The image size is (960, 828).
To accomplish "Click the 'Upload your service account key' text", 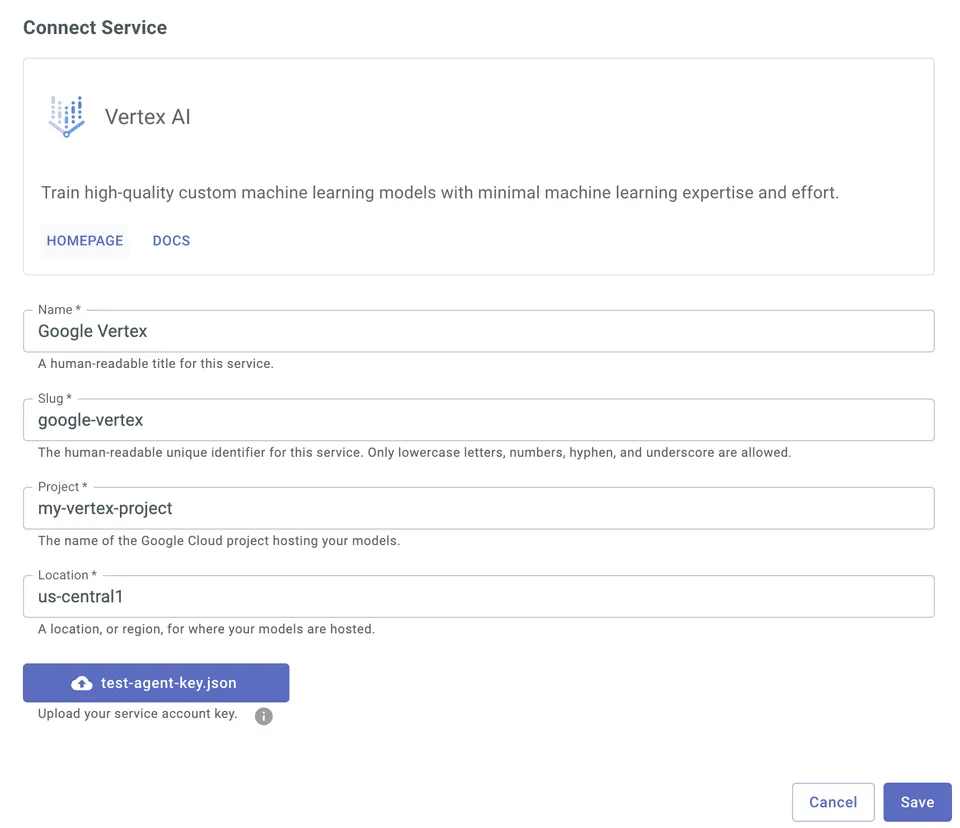I will (138, 714).
